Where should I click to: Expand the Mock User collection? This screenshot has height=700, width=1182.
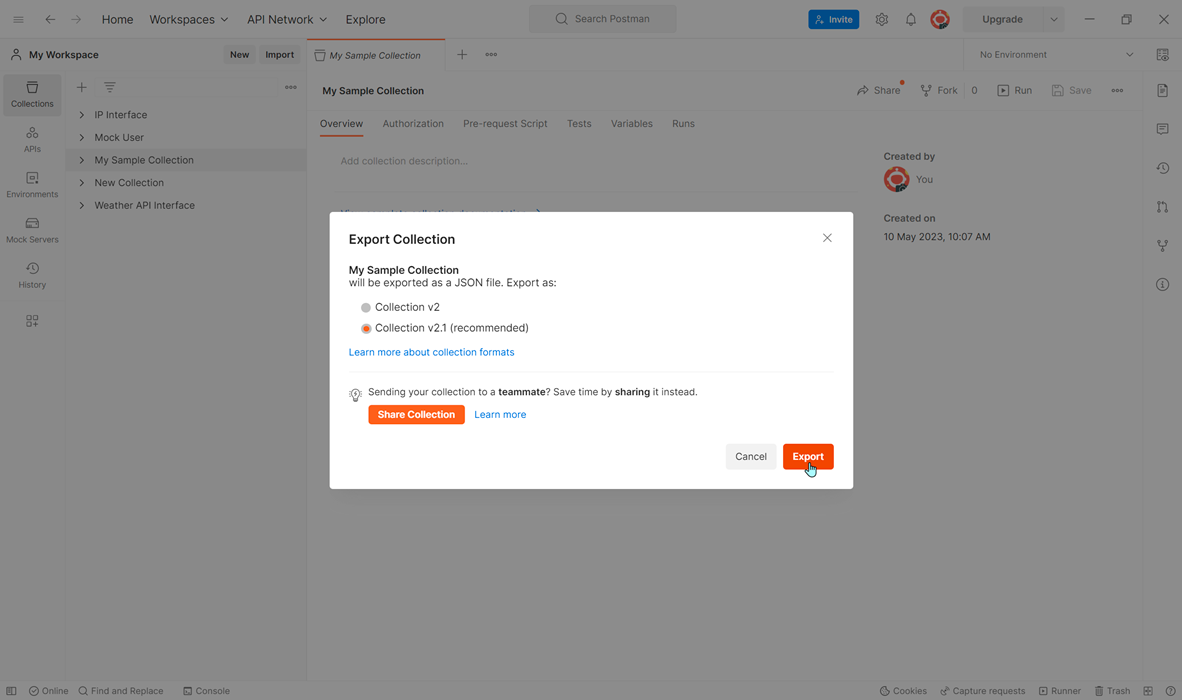[81, 138]
